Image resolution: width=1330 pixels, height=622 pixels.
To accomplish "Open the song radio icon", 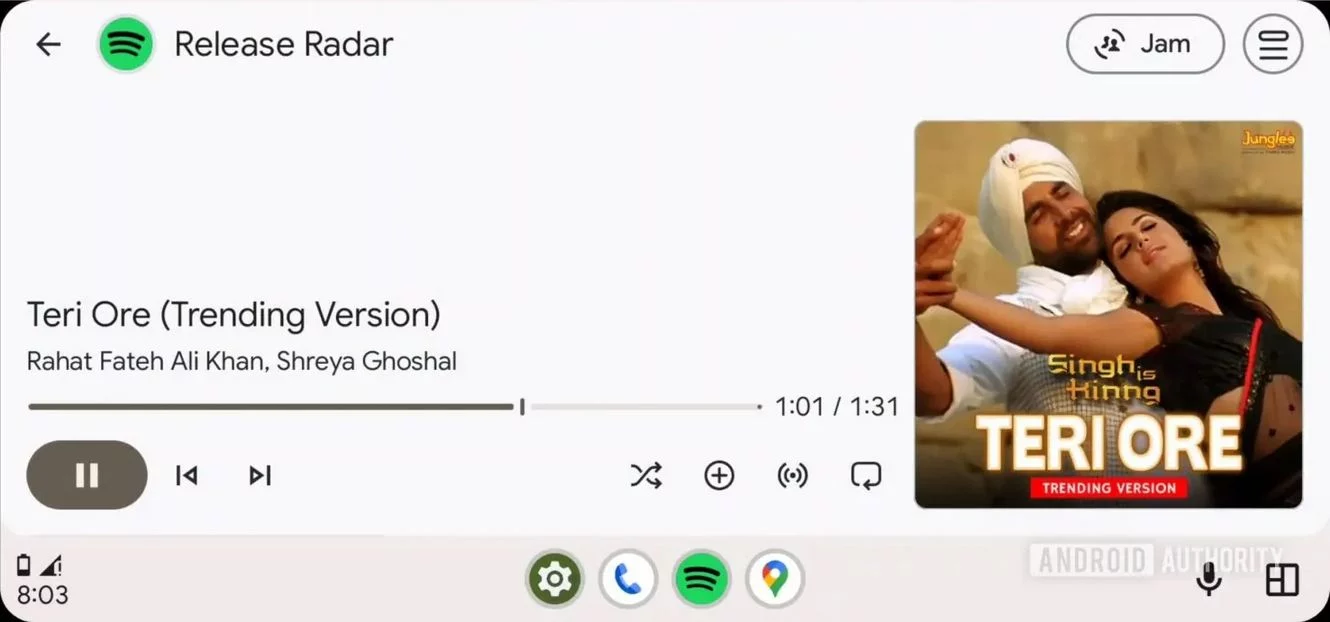I will click(x=792, y=475).
